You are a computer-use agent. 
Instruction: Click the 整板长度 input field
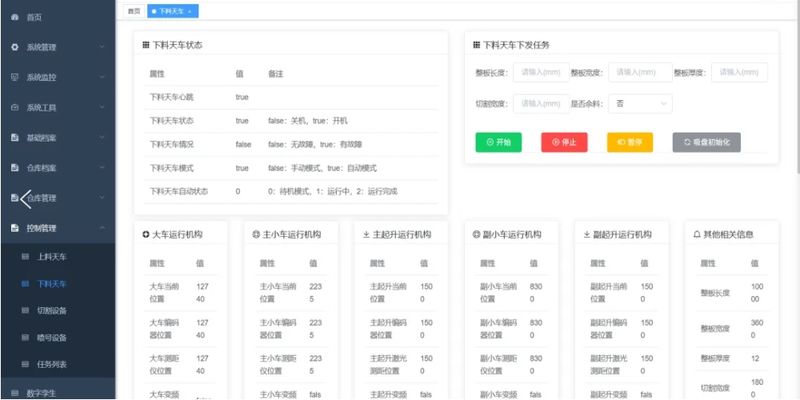pos(541,72)
